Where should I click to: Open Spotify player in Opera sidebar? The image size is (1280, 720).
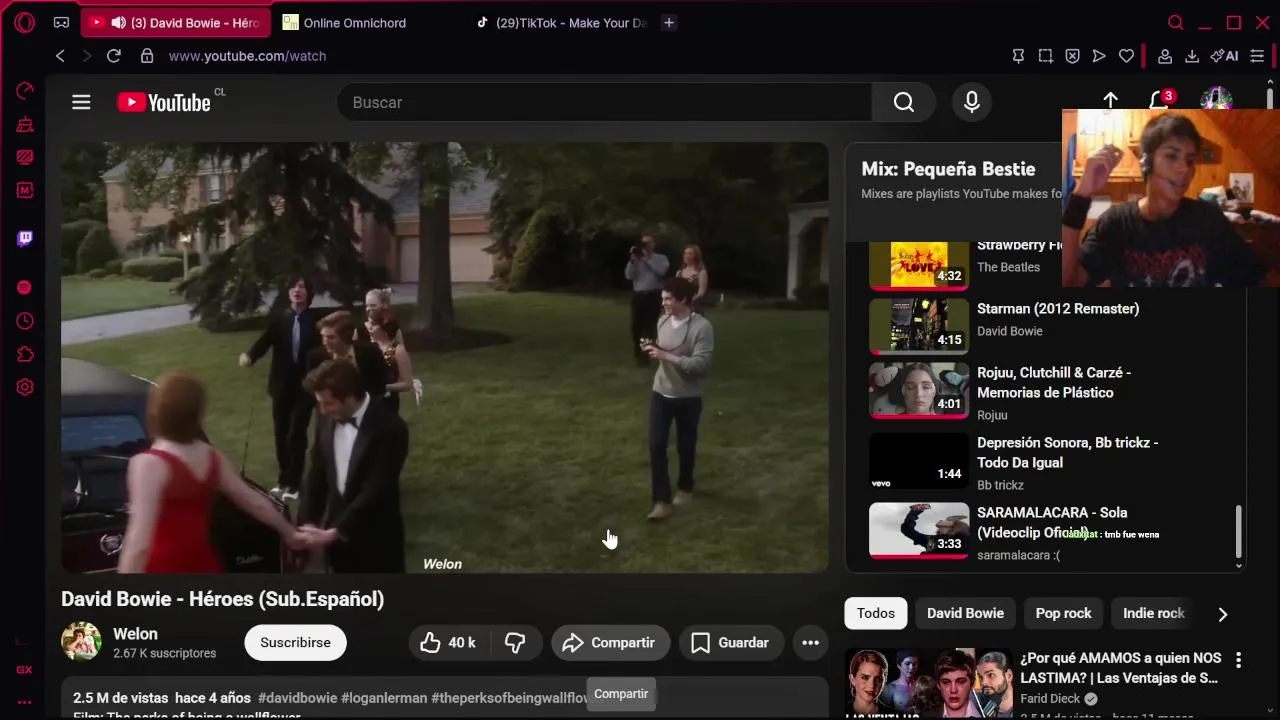pyautogui.click(x=25, y=287)
